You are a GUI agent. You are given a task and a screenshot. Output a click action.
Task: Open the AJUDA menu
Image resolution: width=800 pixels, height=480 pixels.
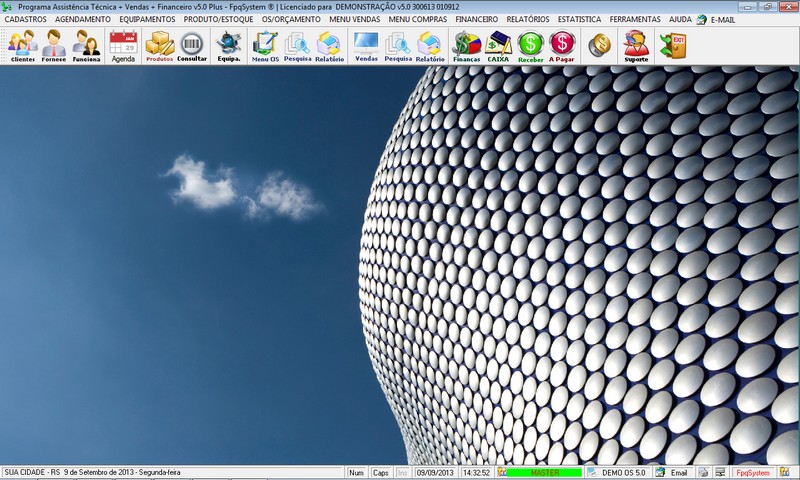pos(680,19)
